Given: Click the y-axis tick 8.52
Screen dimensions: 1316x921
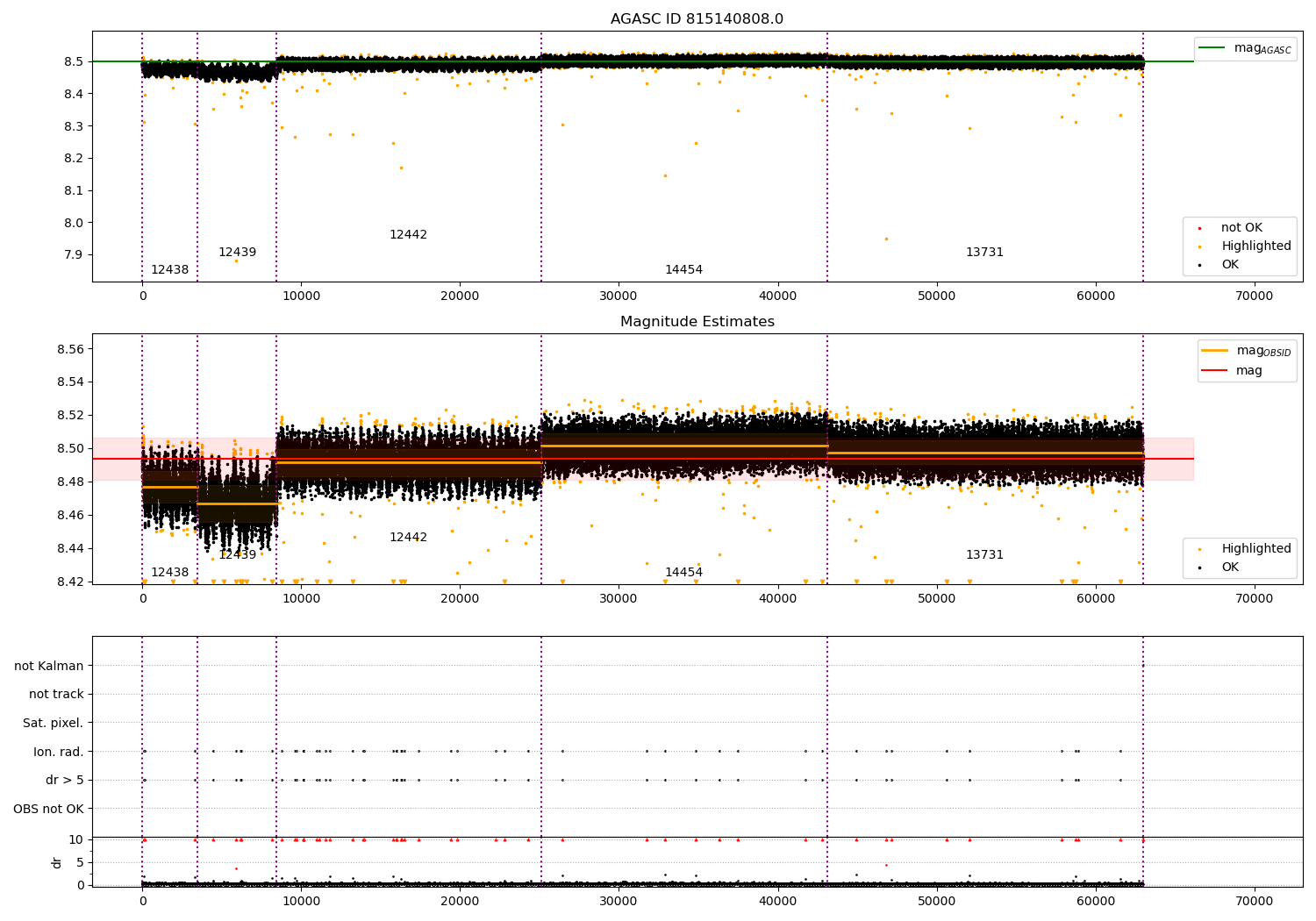Looking at the screenshot, I should point(71,416).
